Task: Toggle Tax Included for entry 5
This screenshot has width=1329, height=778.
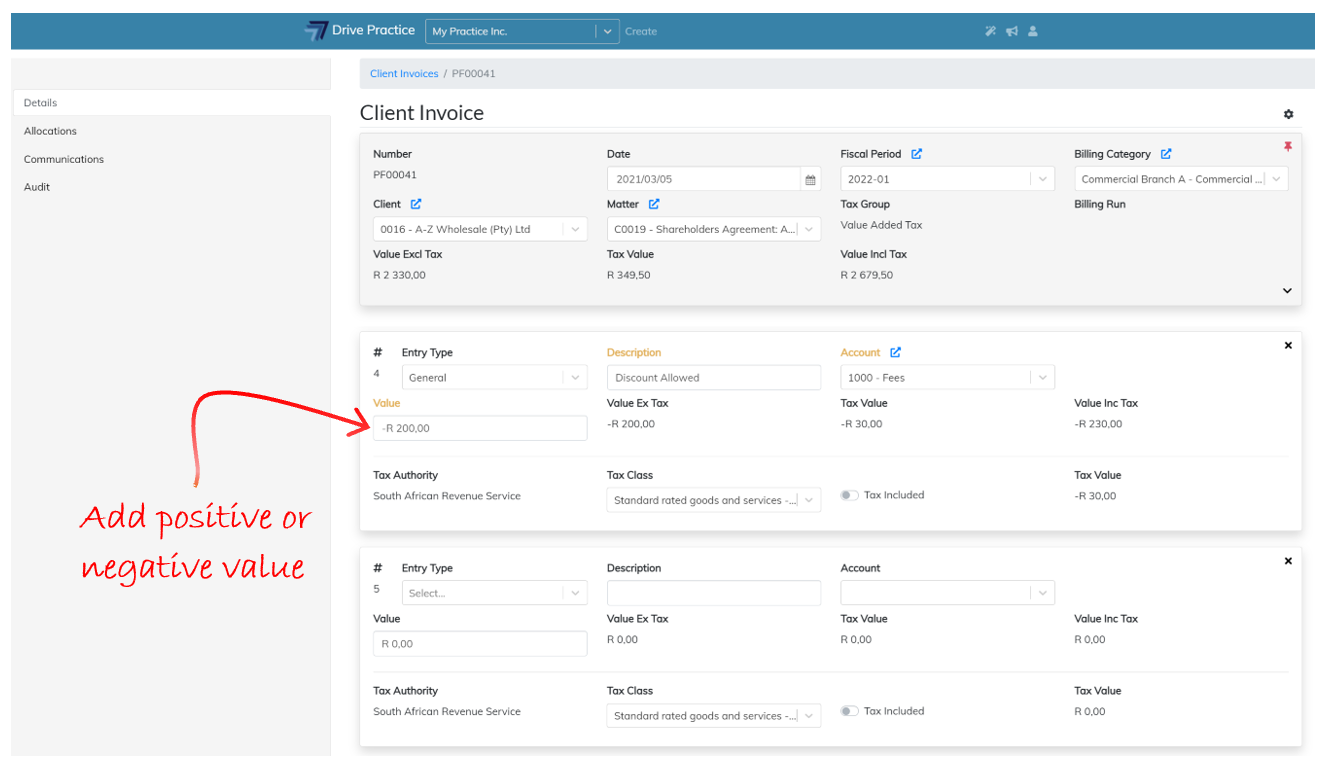Action: pyautogui.click(x=849, y=711)
